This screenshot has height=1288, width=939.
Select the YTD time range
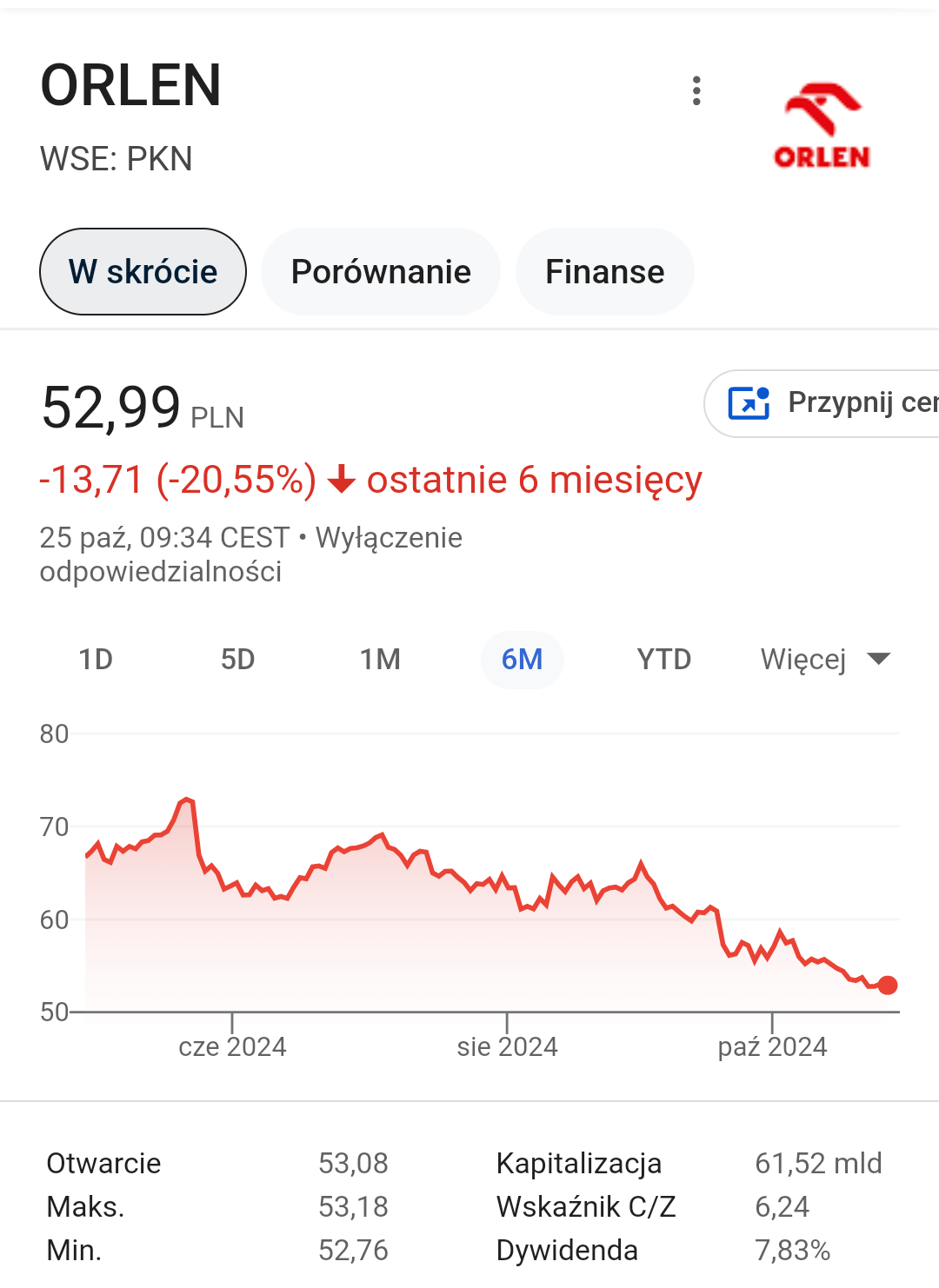coord(663,660)
